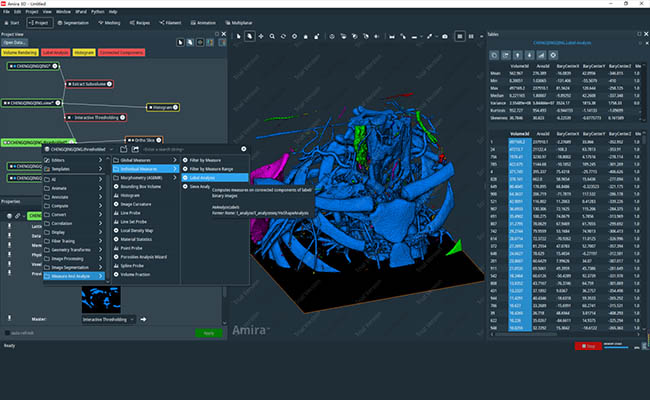Screen dimensions: 650x400
Task: Switch to single viewer layout icon
Action: pyautogui.click(x=460, y=36)
